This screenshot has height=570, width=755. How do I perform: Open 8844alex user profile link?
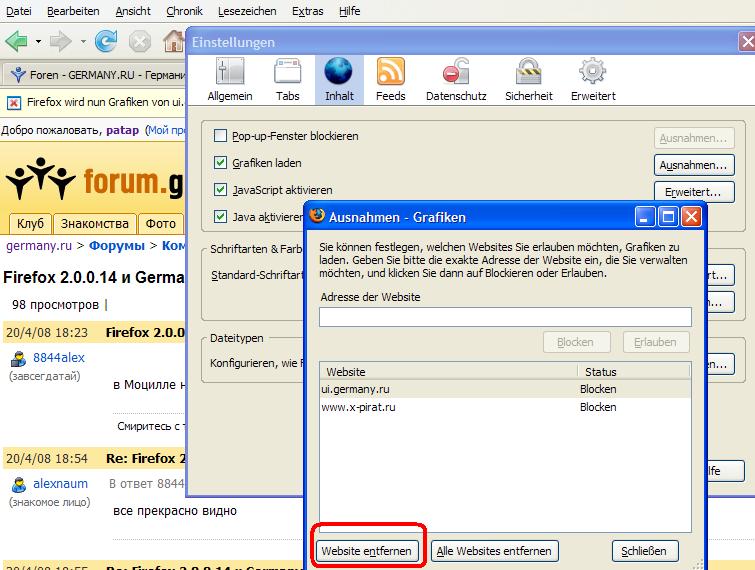(59, 358)
